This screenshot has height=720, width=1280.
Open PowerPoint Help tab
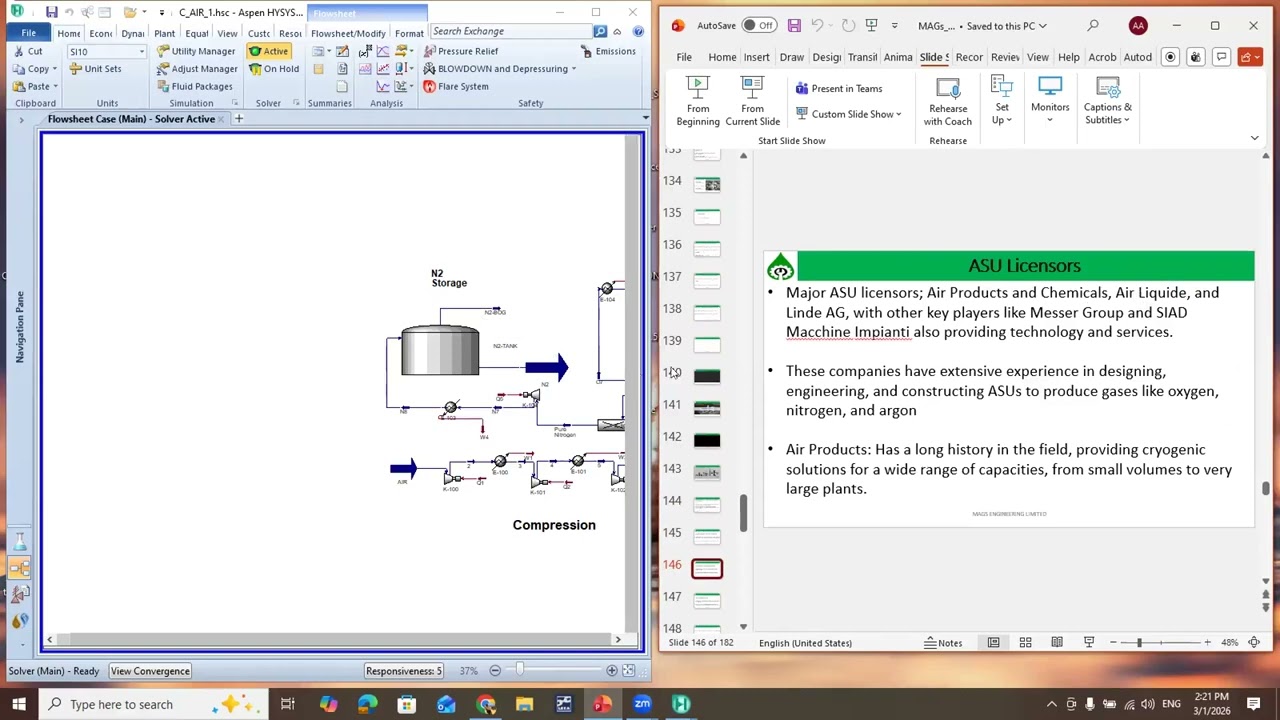(1068, 57)
